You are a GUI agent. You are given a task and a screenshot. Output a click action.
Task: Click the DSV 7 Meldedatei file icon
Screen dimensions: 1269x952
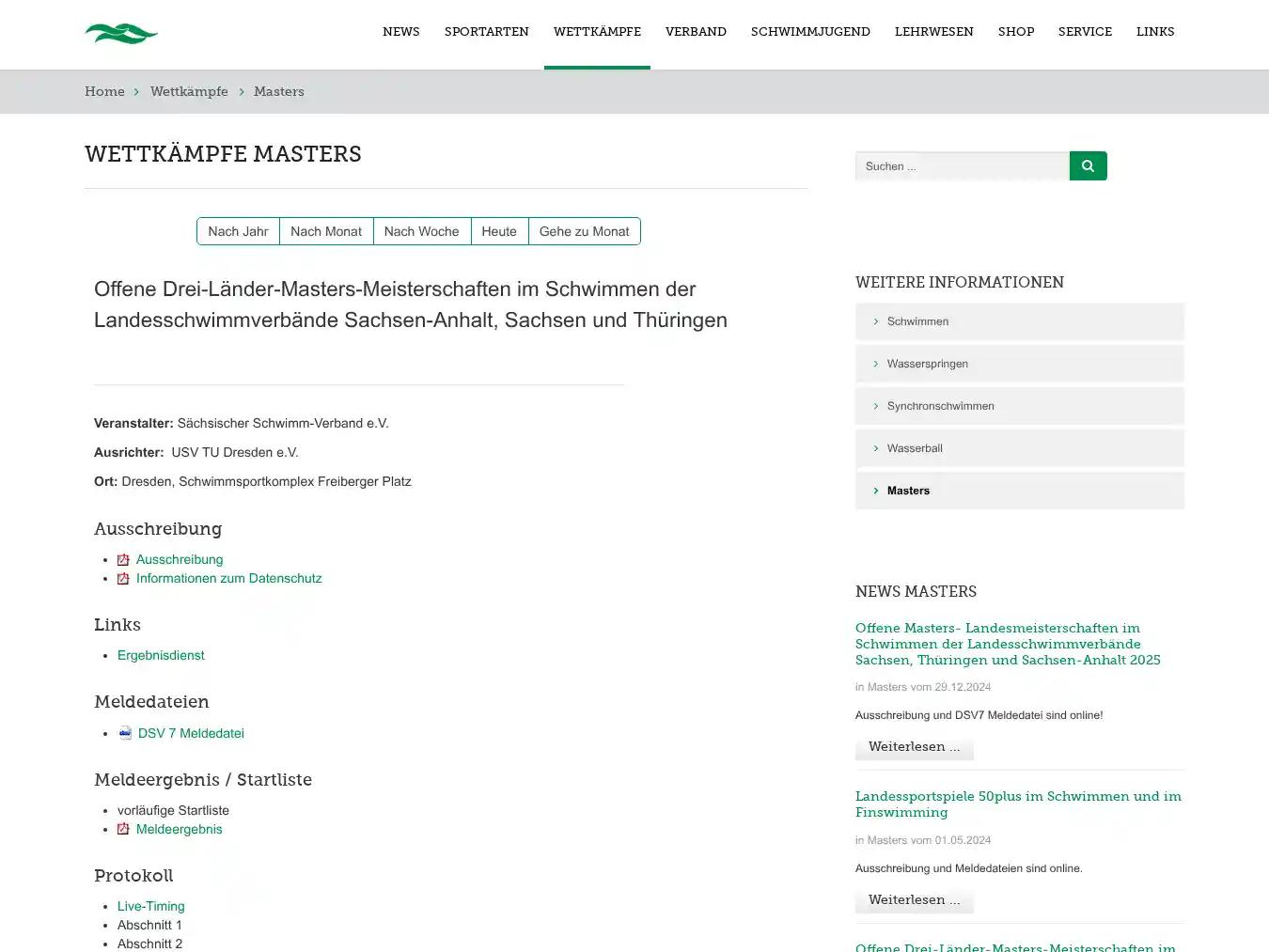pyautogui.click(x=125, y=733)
